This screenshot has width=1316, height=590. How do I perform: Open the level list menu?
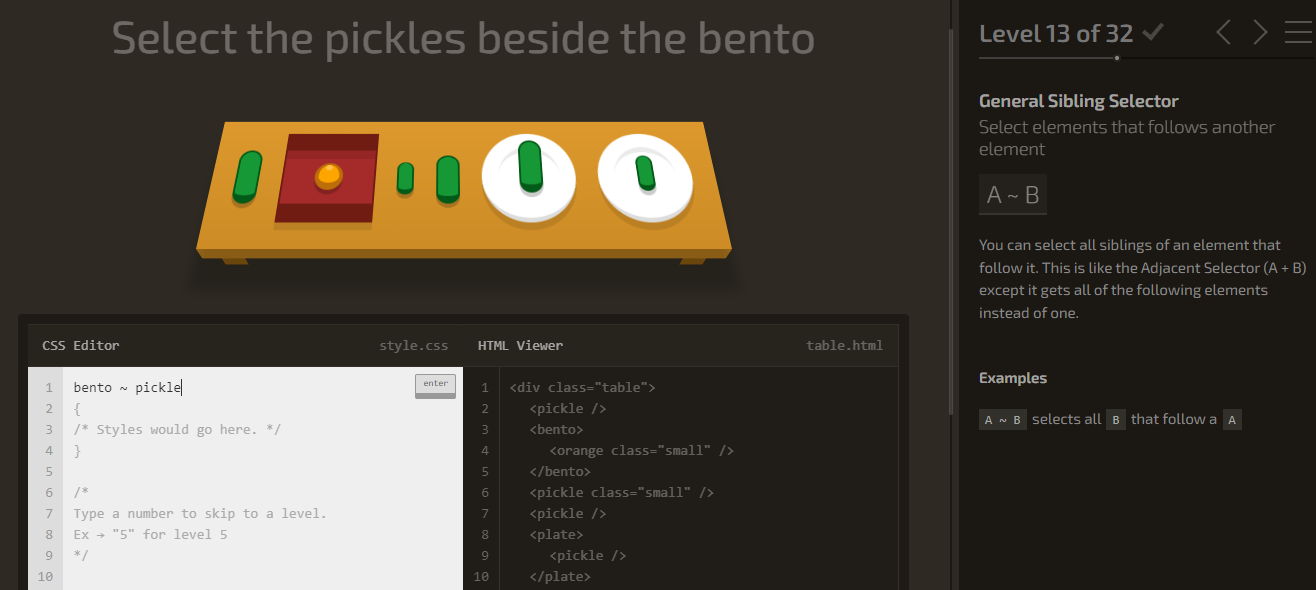point(1297,32)
